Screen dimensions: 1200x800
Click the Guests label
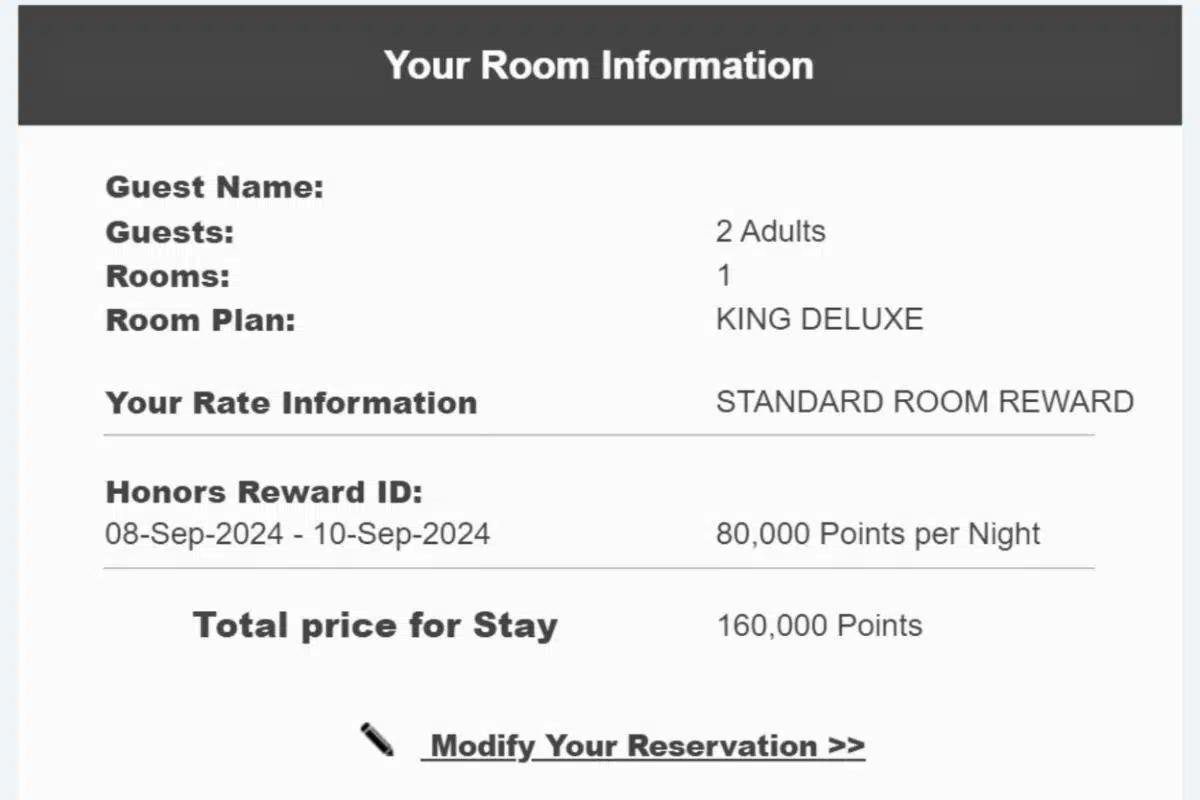tap(169, 232)
